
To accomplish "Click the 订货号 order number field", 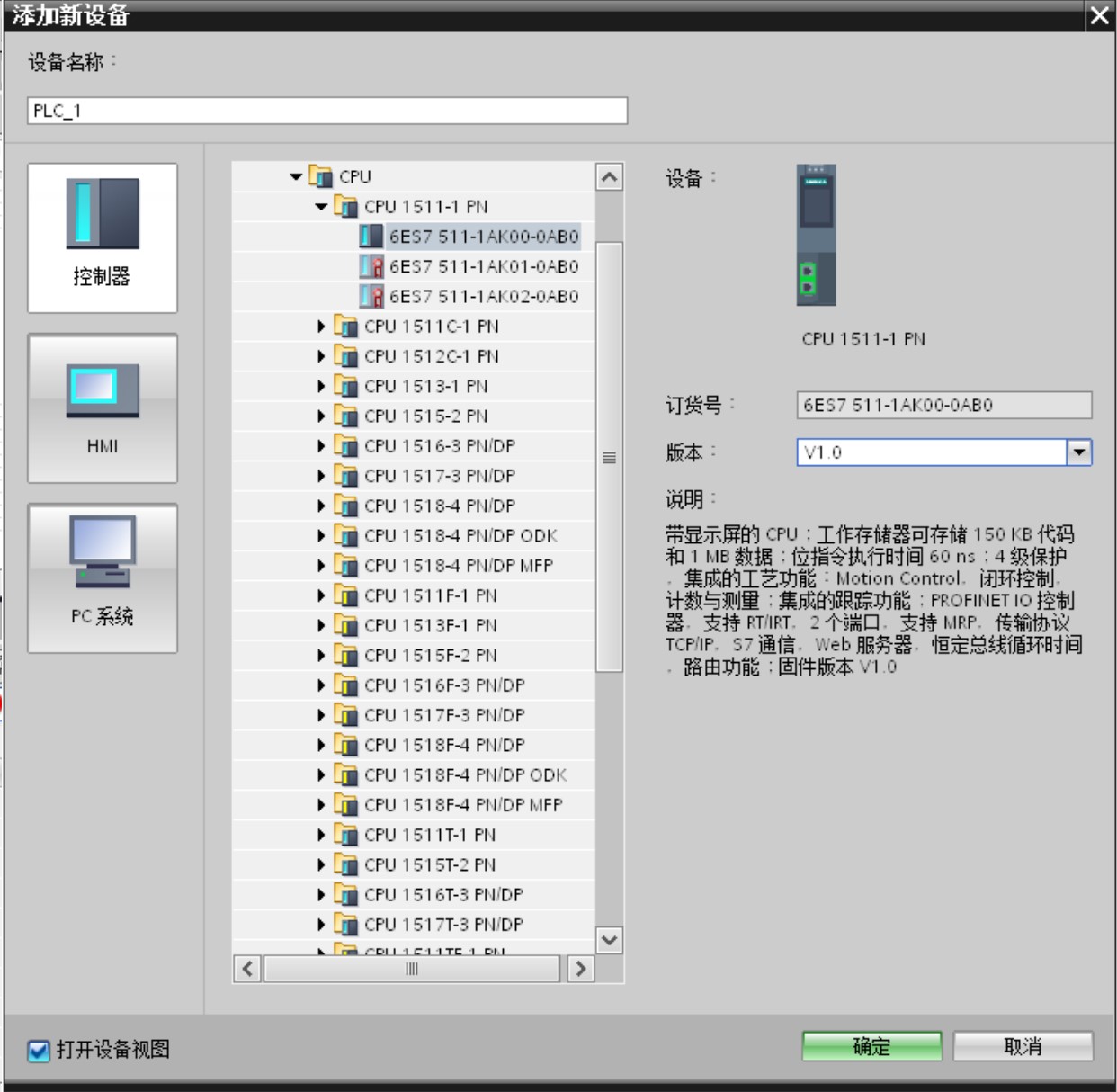I will pyautogui.click(x=944, y=405).
